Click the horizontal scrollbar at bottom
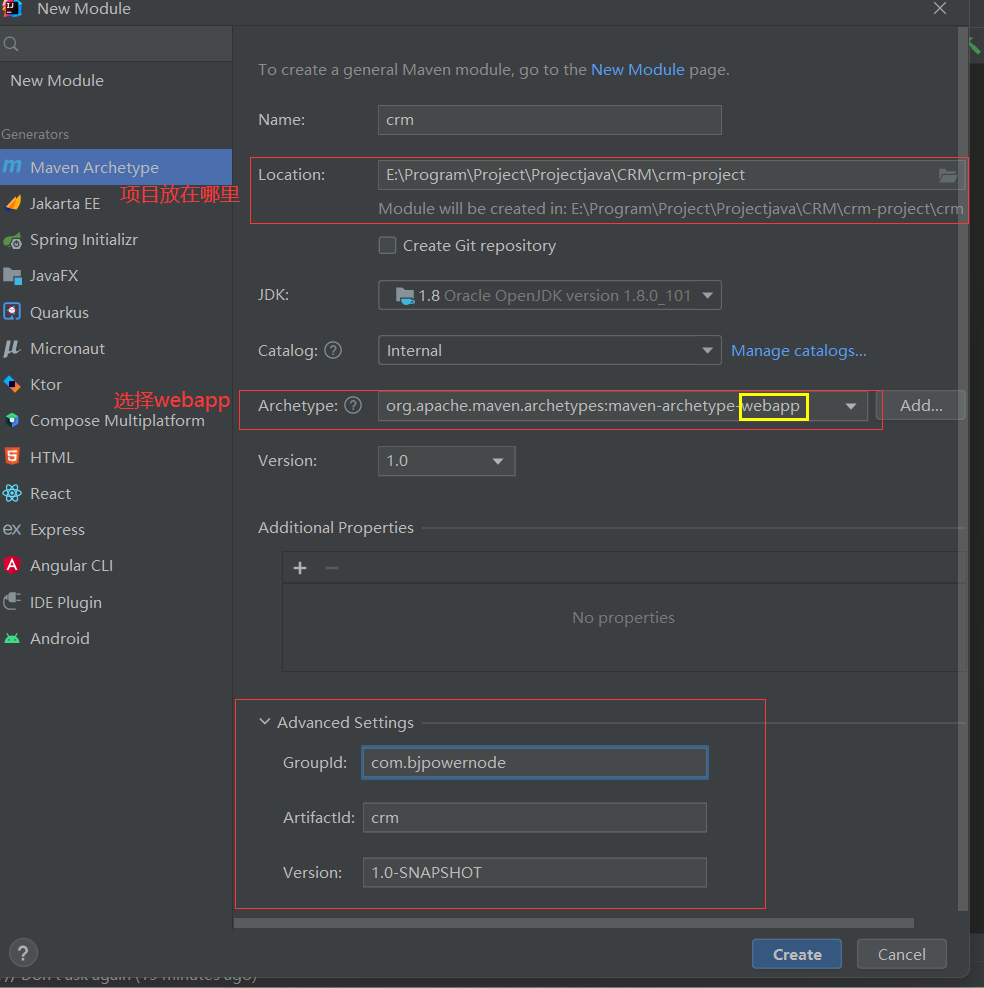This screenshot has width=984, height=988. point(574,923)
